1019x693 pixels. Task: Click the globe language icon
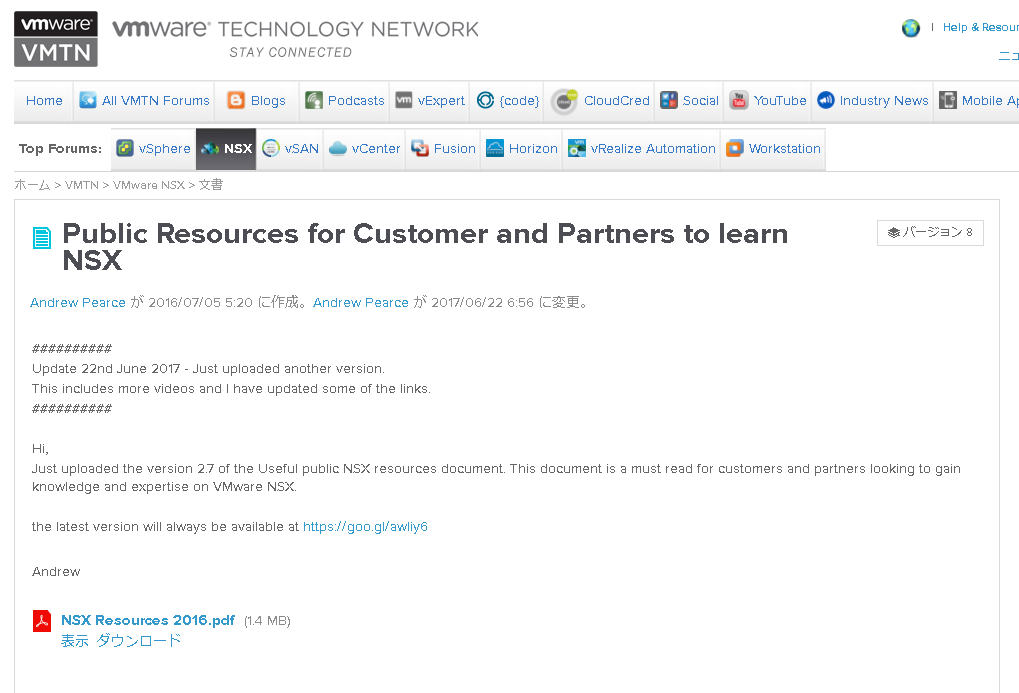(910, 28)
